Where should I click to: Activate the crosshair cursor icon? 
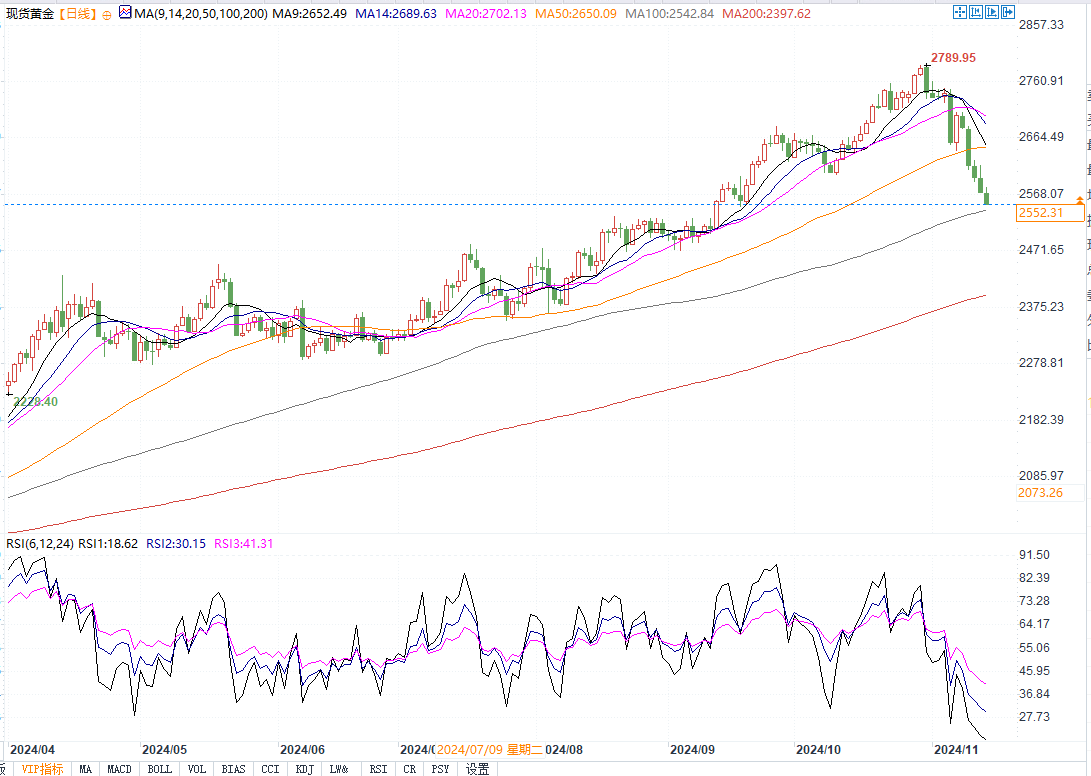(959, 12)
